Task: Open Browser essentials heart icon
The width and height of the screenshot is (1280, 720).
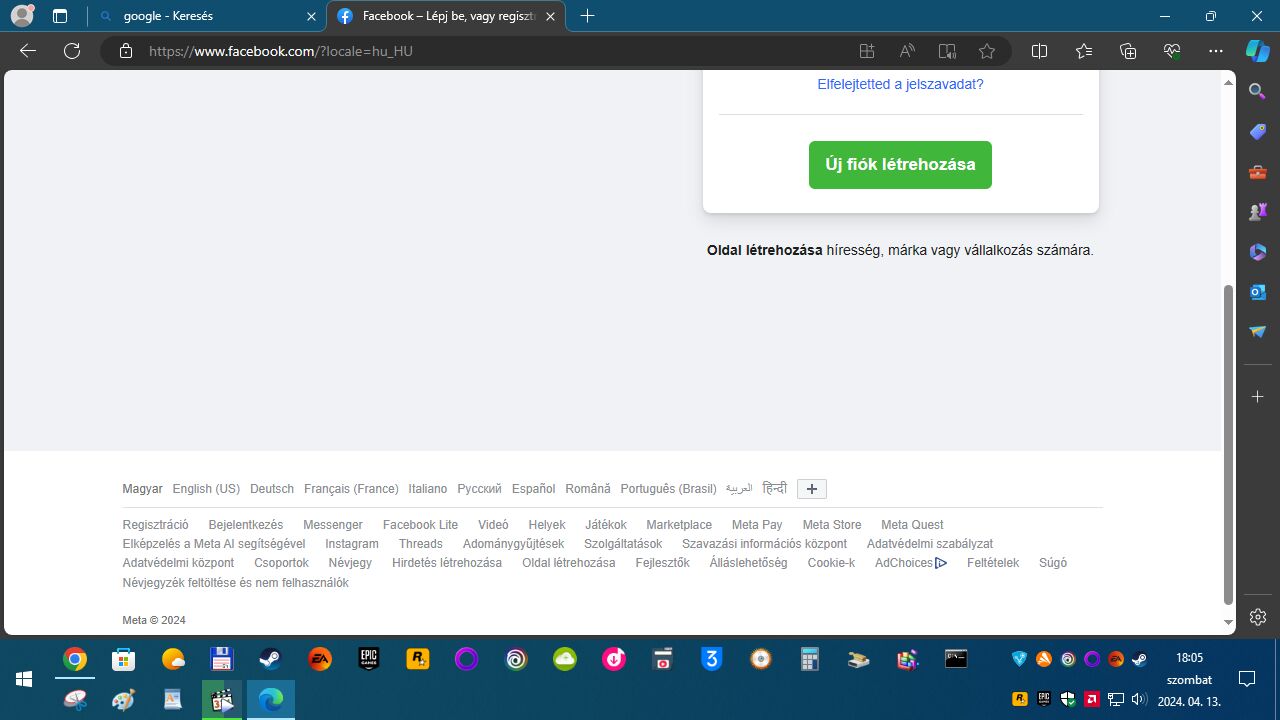Action: (x=1172, y=51)
